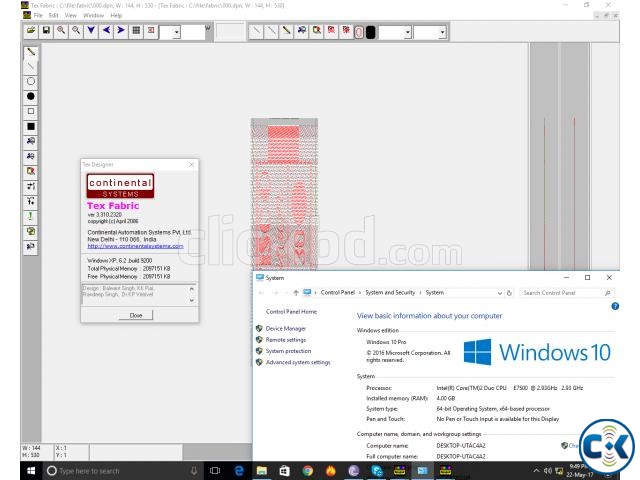The image size is (640, 480).
Task: Launch Microsoft Edge from the taskbar
Action: [x=238, y=471]
